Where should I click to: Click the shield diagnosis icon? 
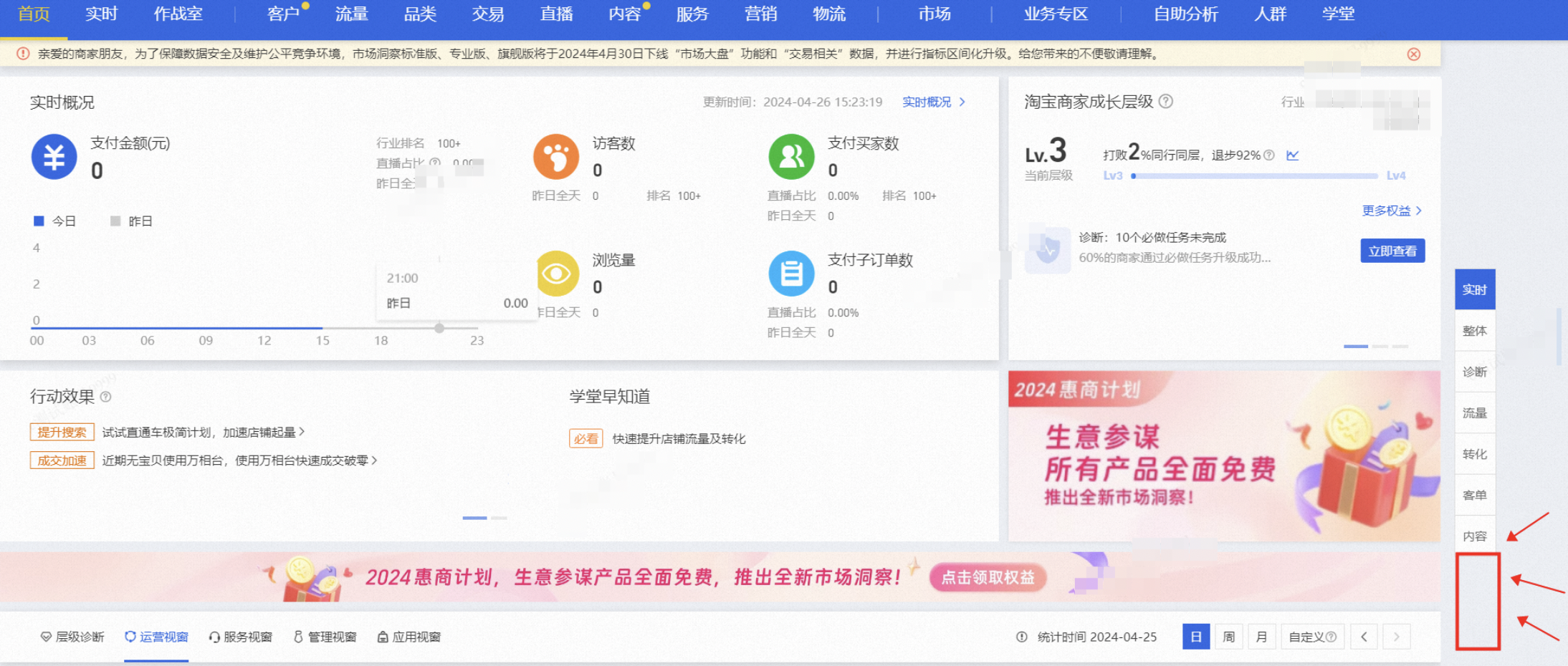click(x=1048, y=249)
